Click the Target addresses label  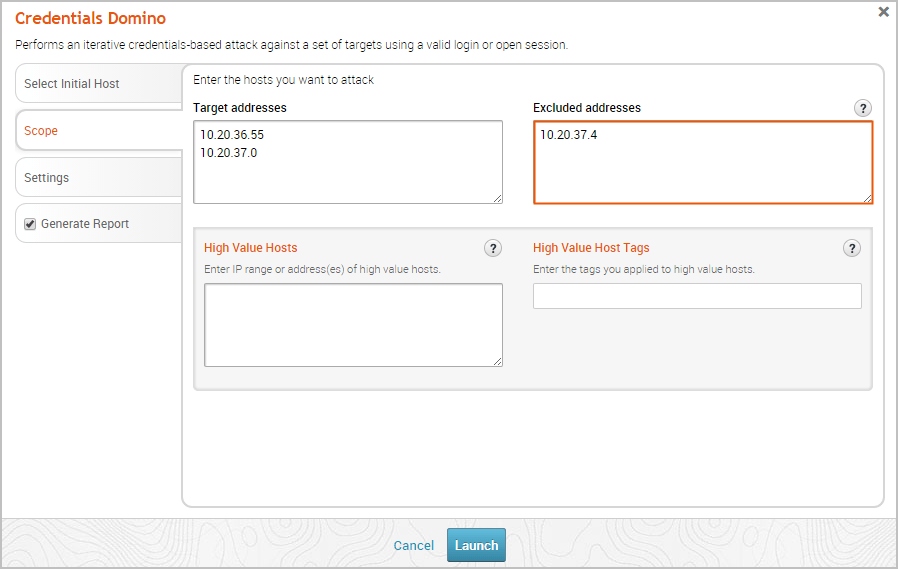coord(240,108)
